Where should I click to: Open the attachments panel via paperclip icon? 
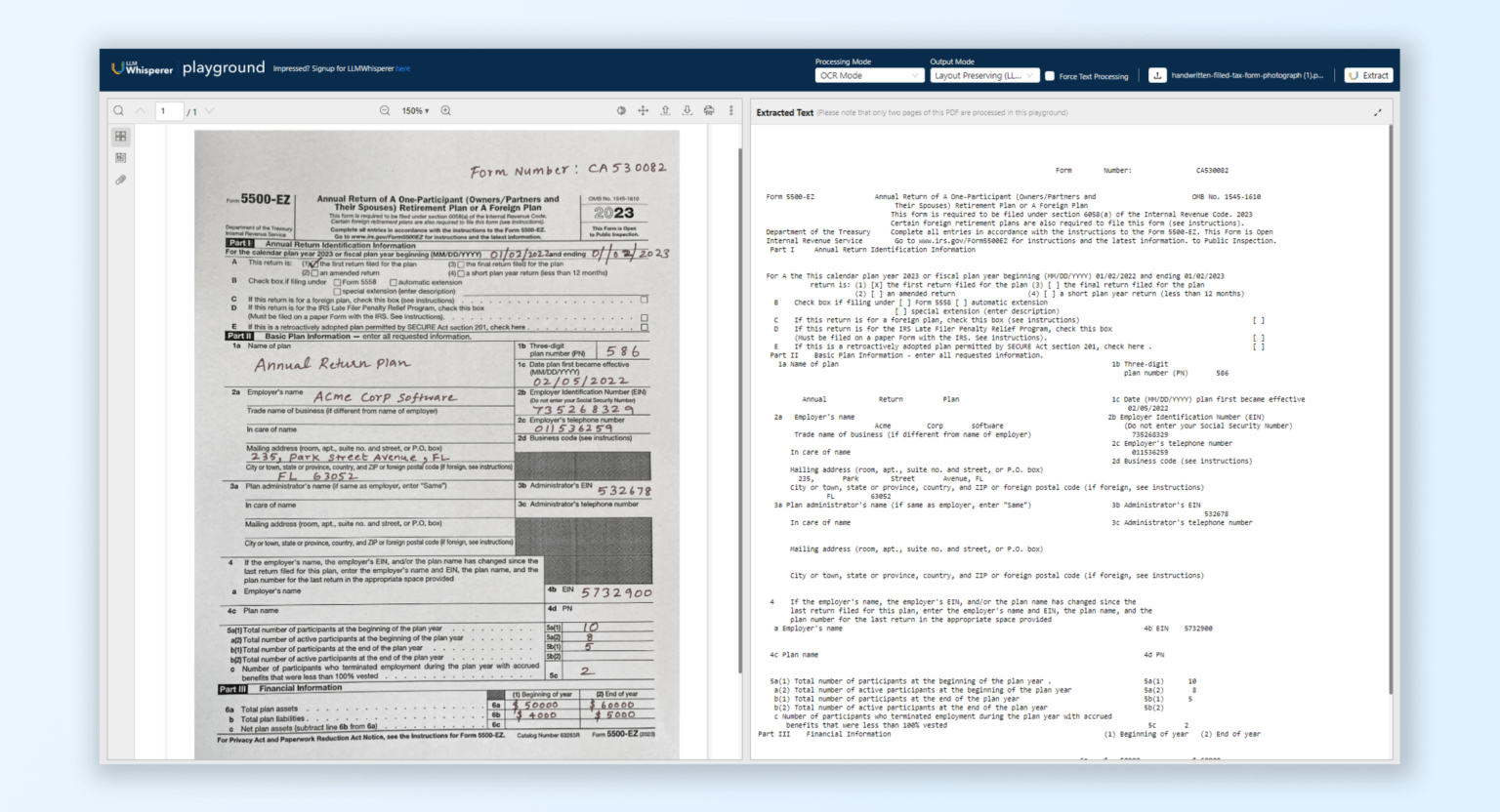[121, 180]
